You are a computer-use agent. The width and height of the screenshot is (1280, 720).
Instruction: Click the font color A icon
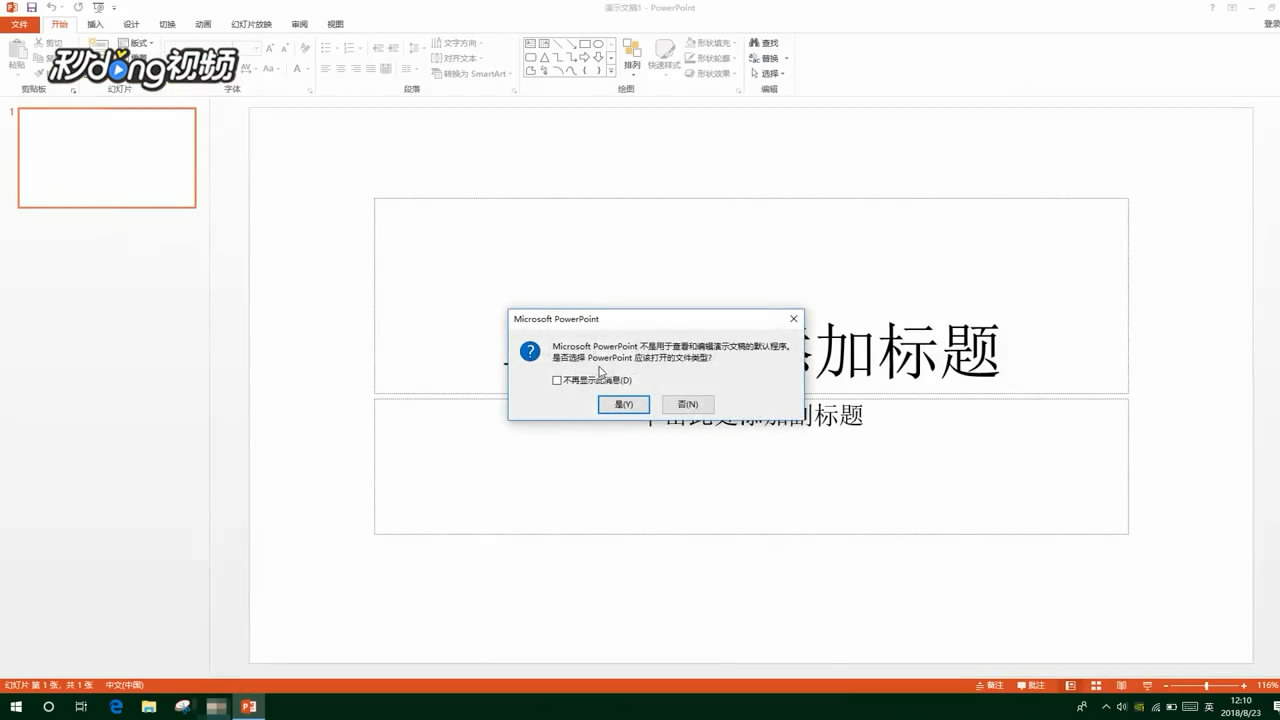click(x=298, y=68)
